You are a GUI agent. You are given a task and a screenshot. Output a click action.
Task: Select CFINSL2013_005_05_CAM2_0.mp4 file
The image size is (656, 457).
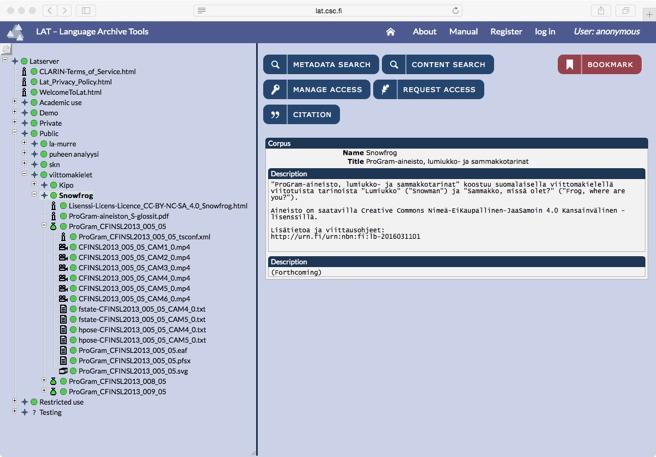pos(134,257)
